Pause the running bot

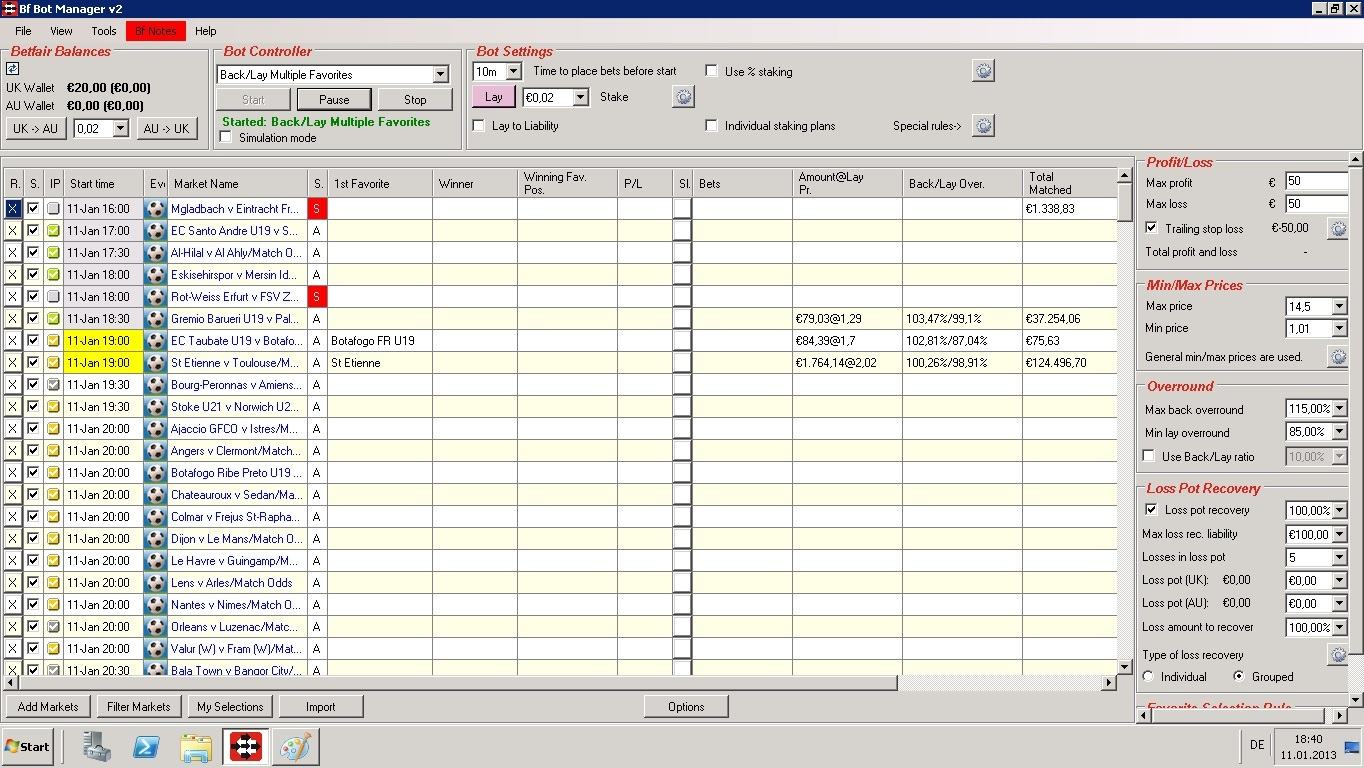(x=334, y=99)
